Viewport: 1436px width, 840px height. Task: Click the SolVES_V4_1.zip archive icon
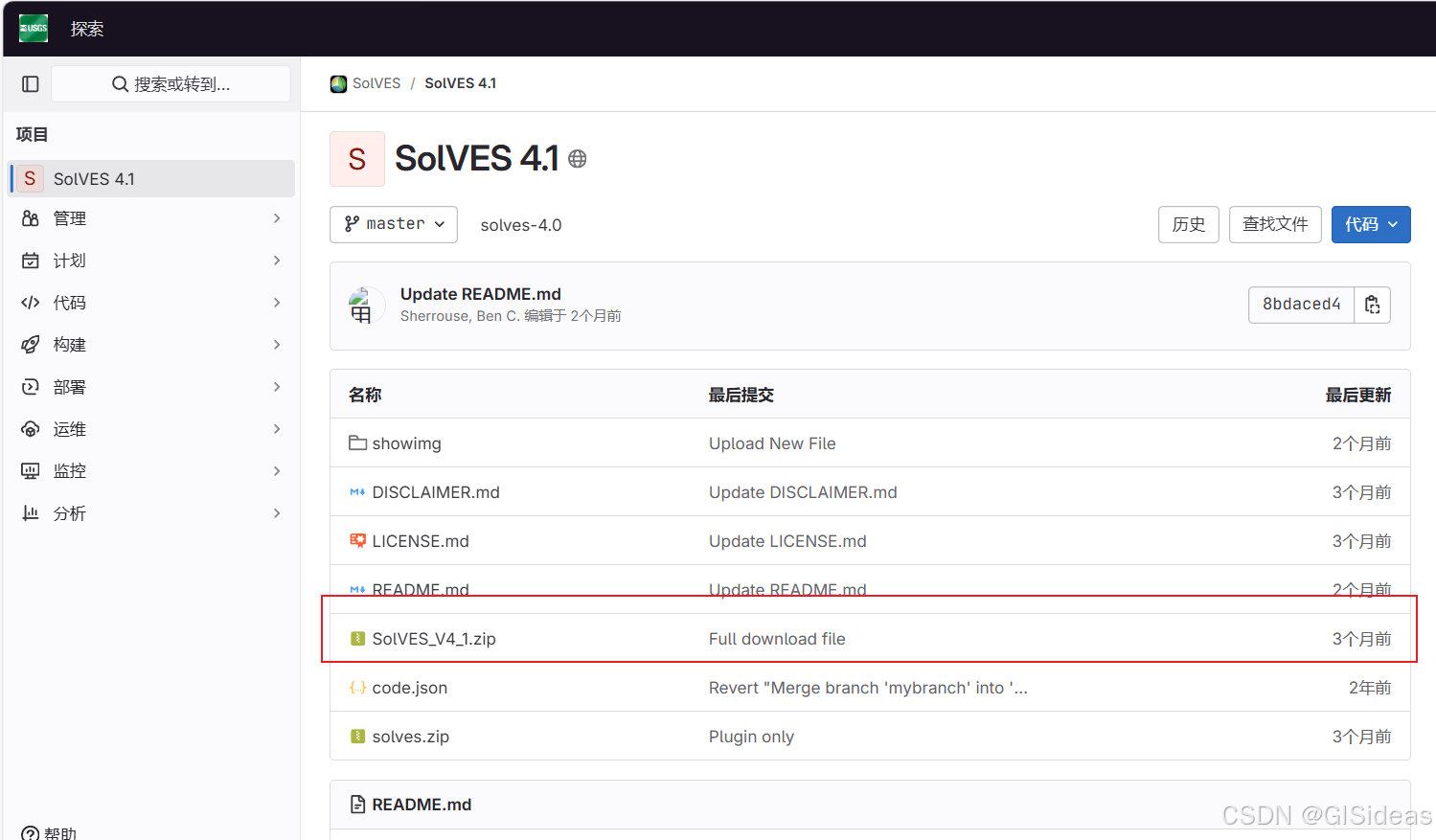coord(357,639)
